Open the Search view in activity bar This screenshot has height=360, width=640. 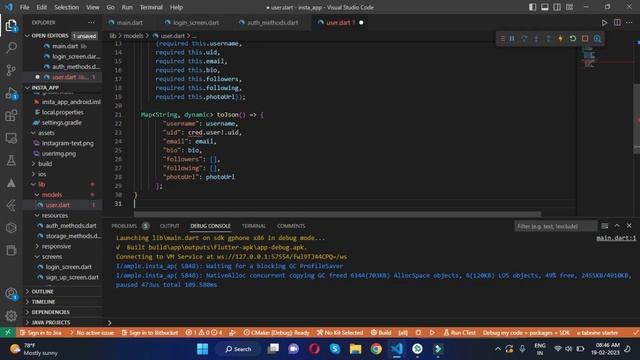pos(11,48)
